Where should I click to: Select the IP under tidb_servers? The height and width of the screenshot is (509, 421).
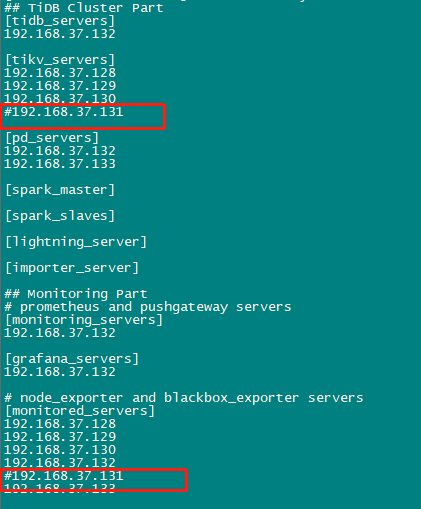(60, 34)
